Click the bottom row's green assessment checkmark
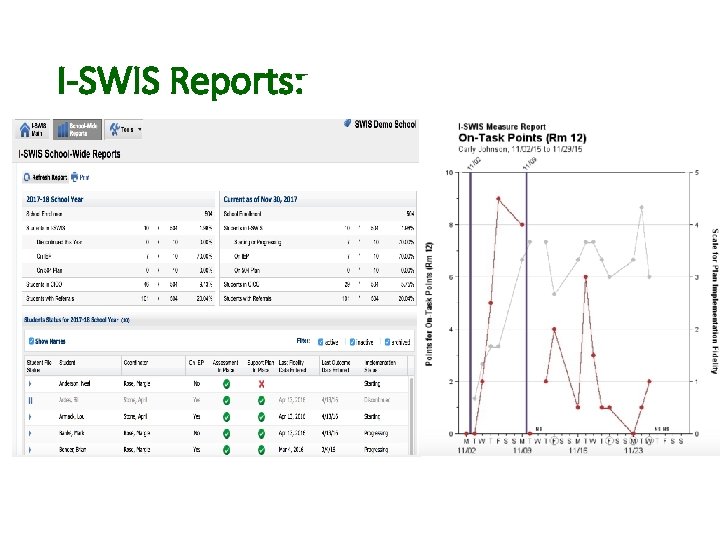720x540 pixels. tap(226, 450)
